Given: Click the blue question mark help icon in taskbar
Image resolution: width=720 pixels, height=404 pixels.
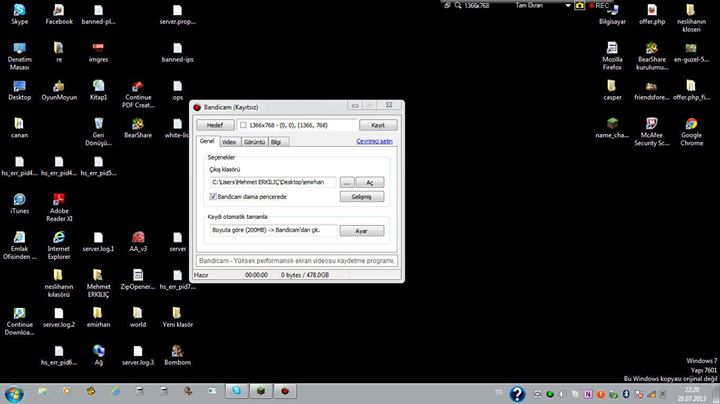Looking at the screenshot, I should tap(517, 394).
